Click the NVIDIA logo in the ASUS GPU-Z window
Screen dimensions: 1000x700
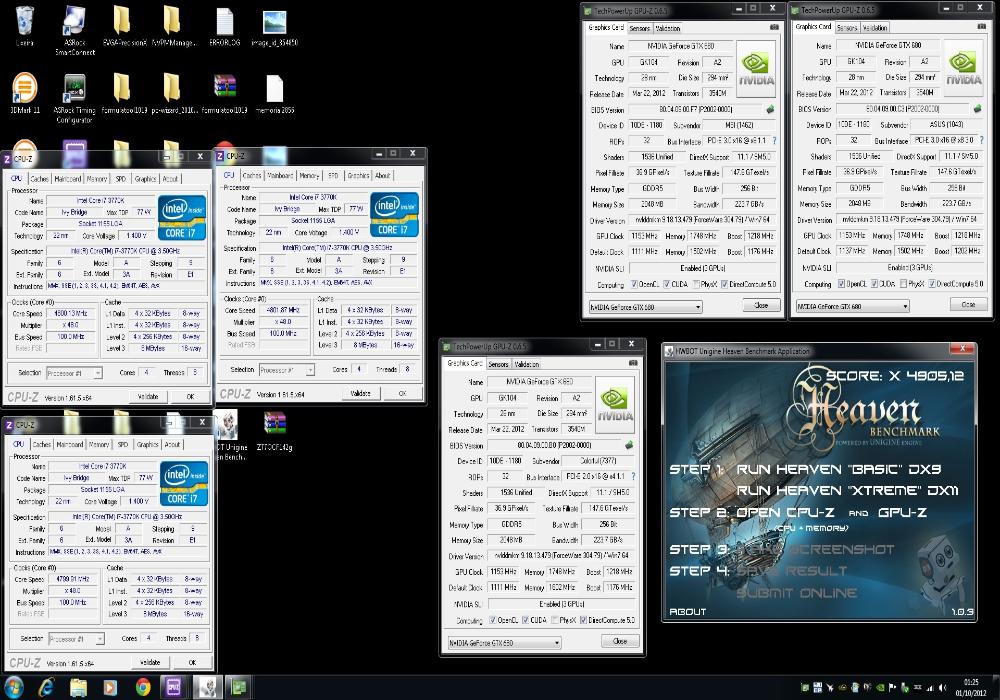click(964, 68)
